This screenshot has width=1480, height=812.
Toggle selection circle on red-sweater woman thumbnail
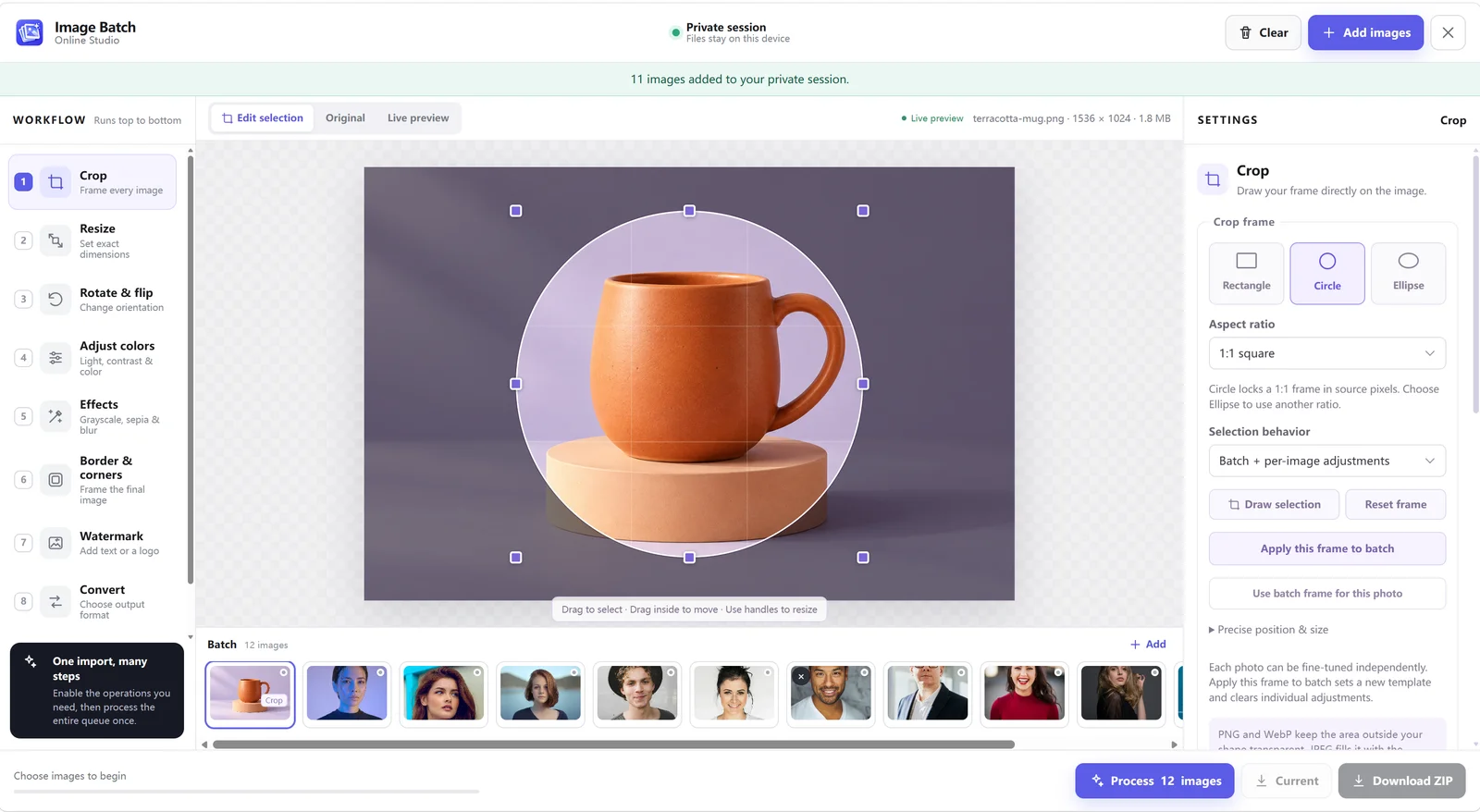[x=1058, y=672]
